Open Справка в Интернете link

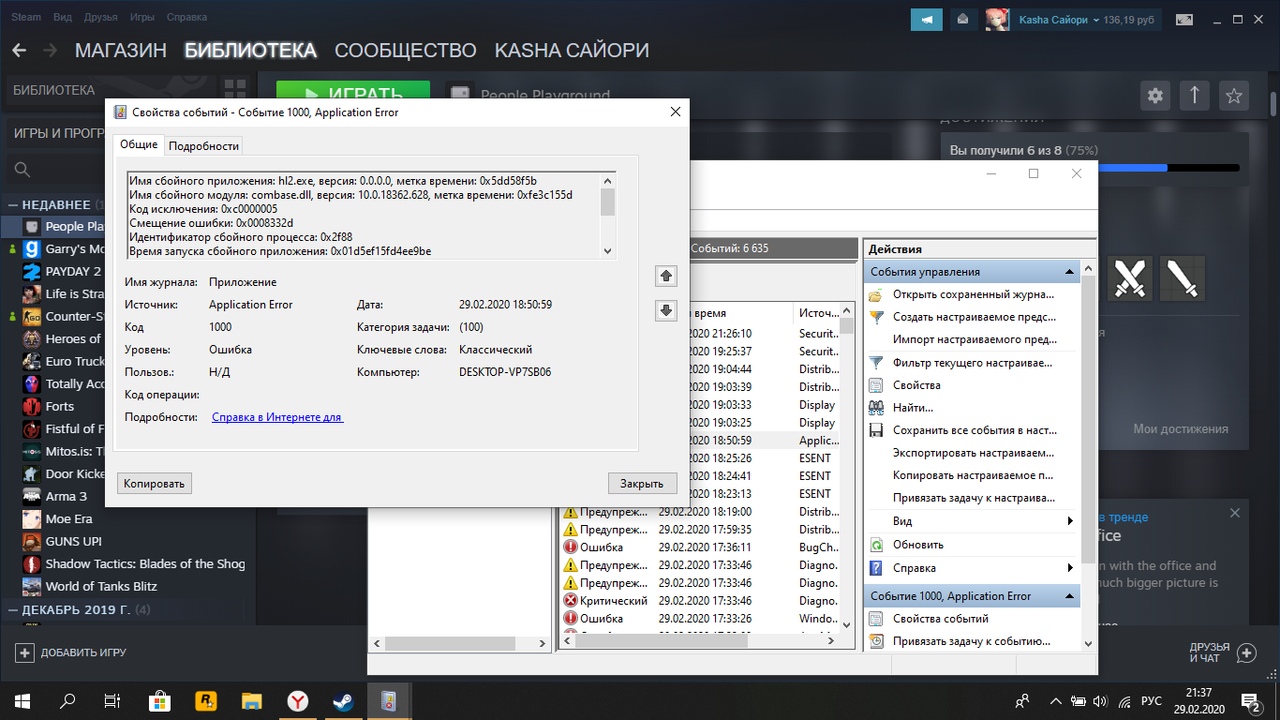tap(277, 417)
